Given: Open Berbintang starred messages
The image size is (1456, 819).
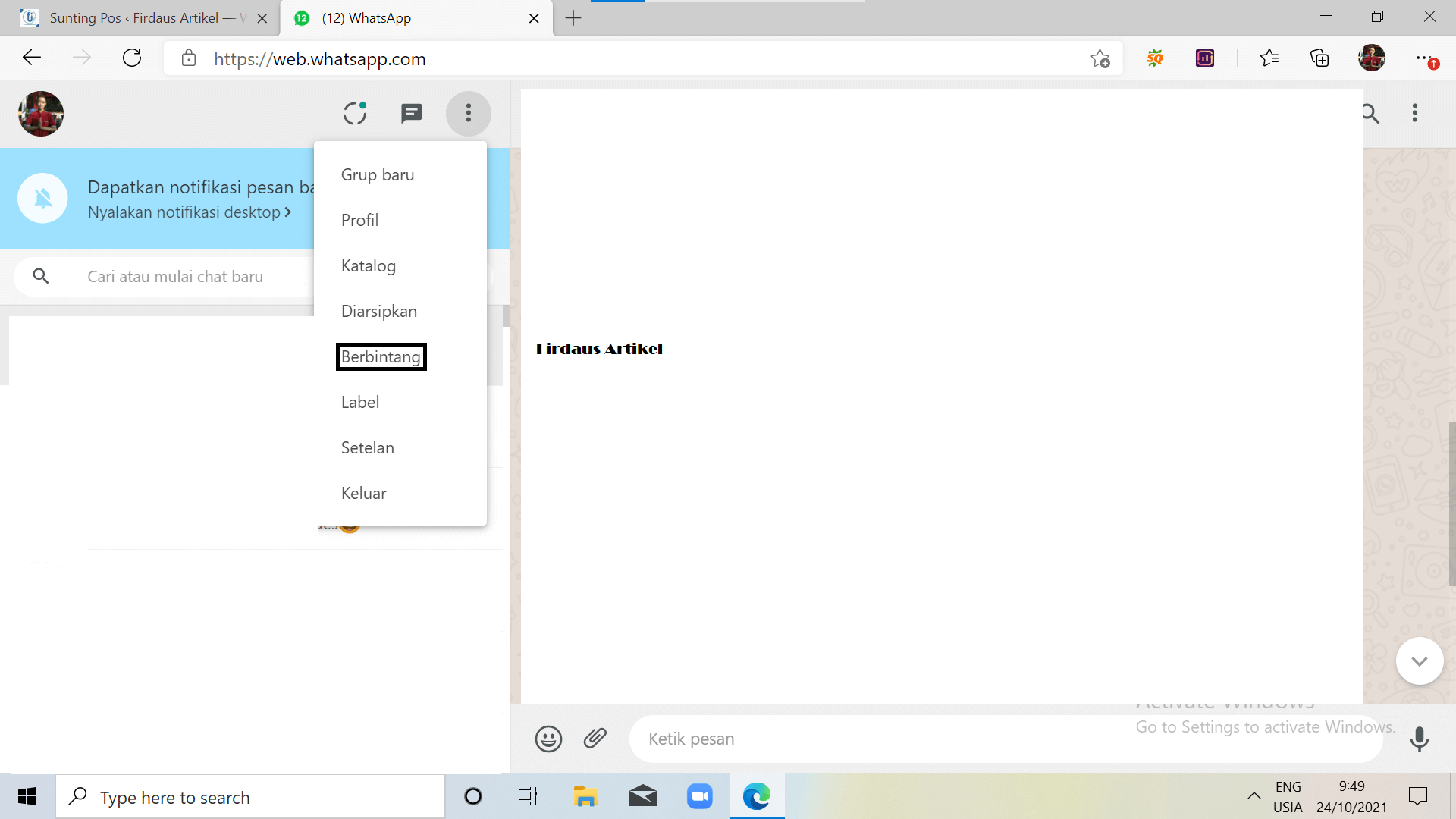Looking at the screenshot, I should pos(381,357).
